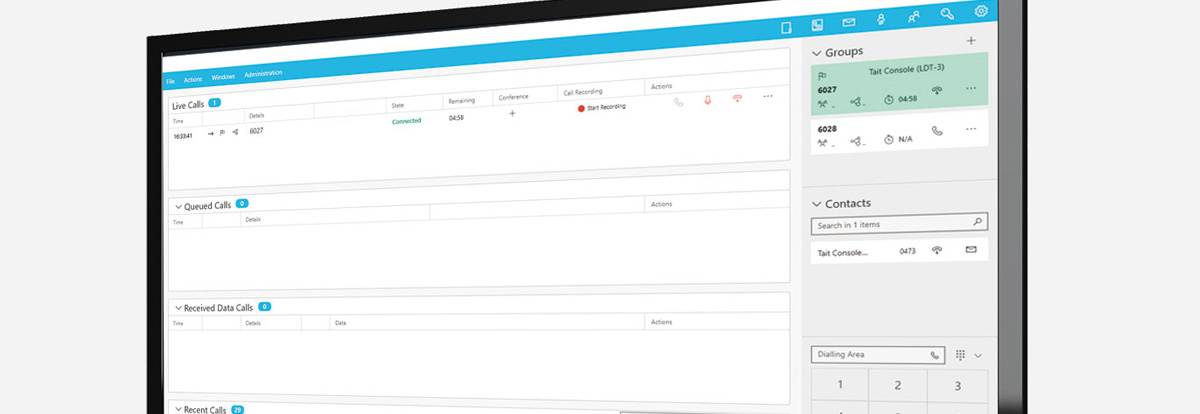The width and height of the screenshot is (1200, 414).
Task: Click the Dialling Area input field
Action: coord(870,355)
